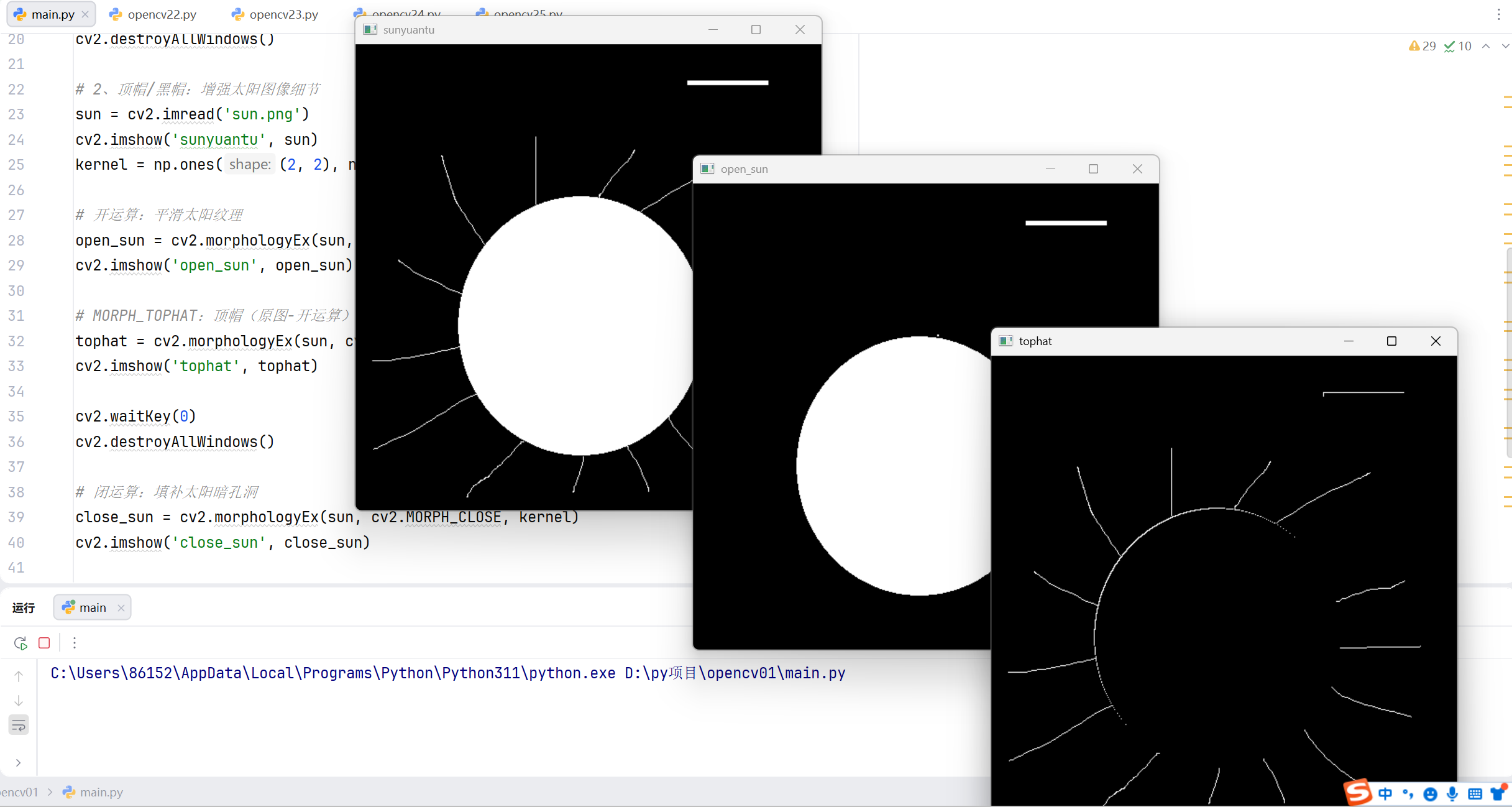The image size is (1512, 807).
Task: Click the scroll up arrow in console
Action: [x=19, y=676]
